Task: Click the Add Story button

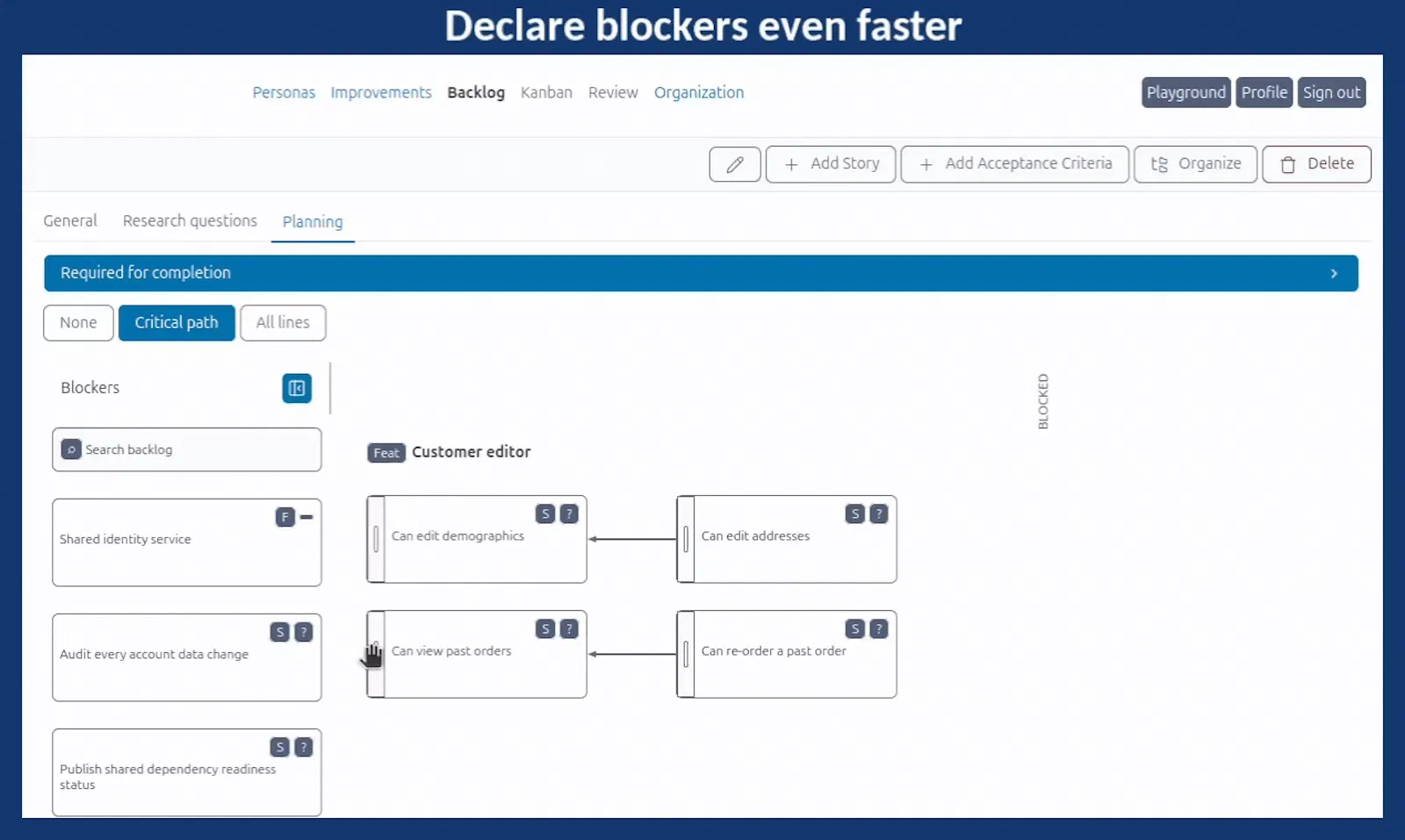Action: coord(831,164)
